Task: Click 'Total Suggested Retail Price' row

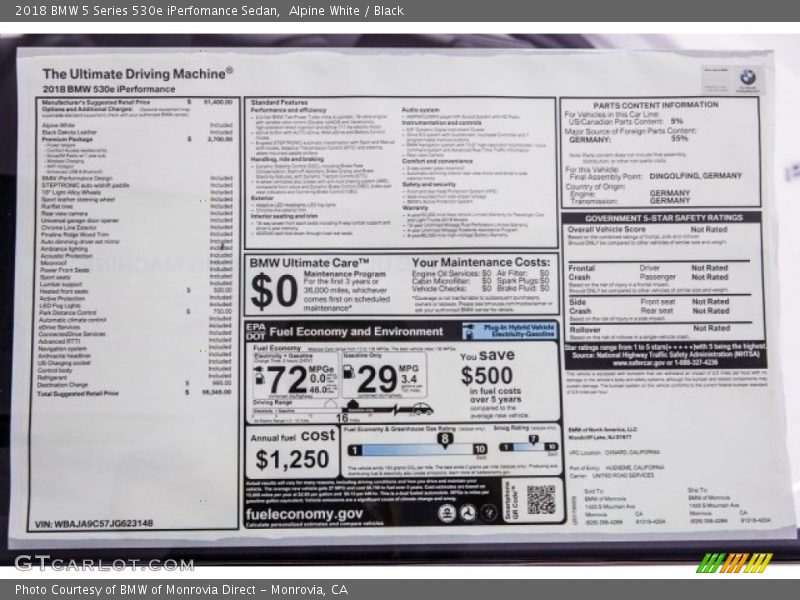Action: pyautogui.click(x=135, y=393)
